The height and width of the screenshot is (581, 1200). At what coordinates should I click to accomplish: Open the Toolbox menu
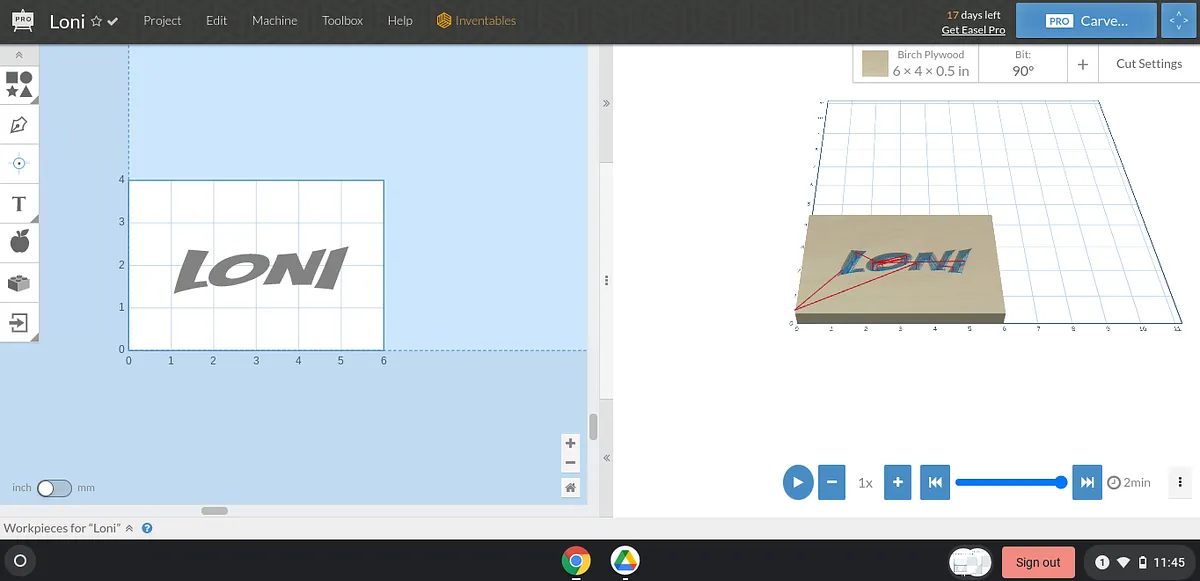342,20
